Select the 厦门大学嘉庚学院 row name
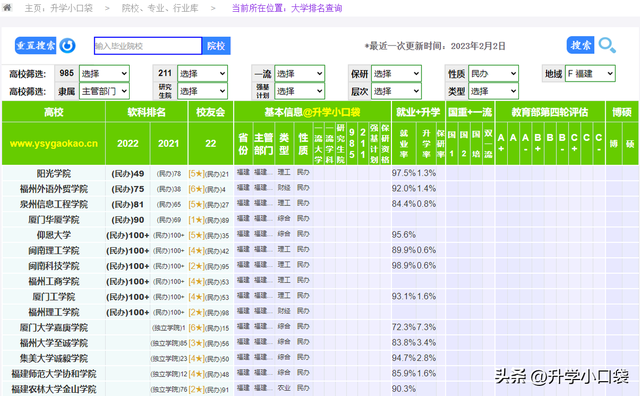The height and width of the screenshot is (396, 640). [53, 328]
